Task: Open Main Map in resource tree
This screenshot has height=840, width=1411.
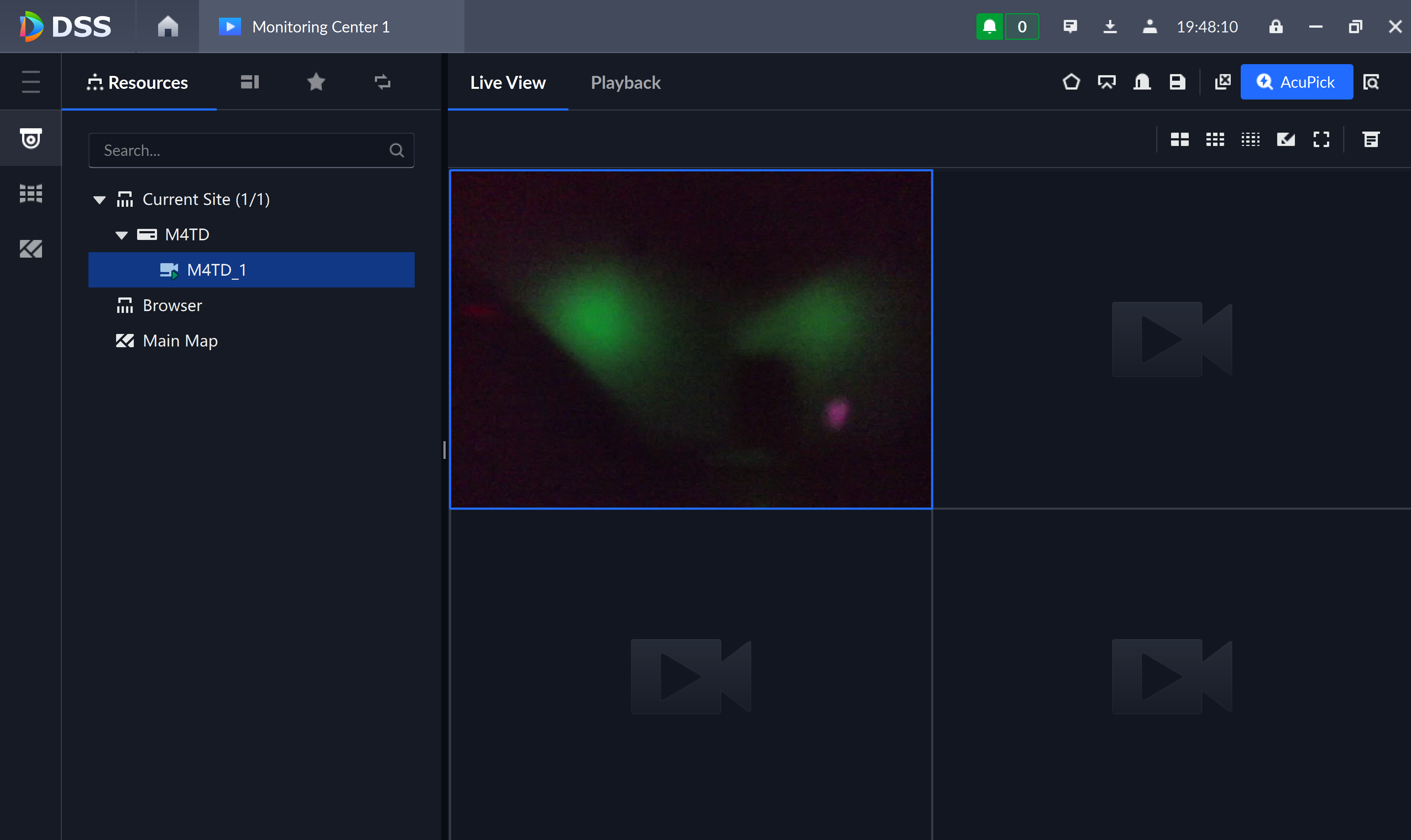Action: pos(180,341)
